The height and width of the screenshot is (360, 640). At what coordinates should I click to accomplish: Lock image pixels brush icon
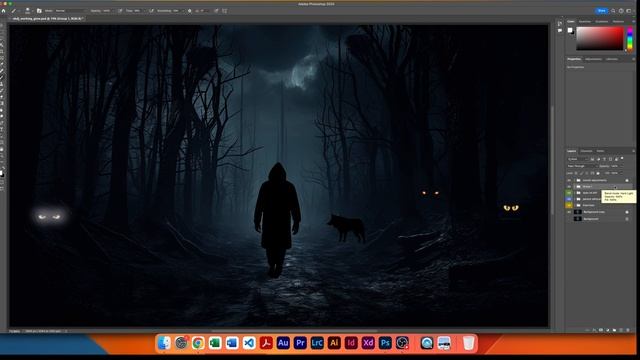click(x=581, y=173)
